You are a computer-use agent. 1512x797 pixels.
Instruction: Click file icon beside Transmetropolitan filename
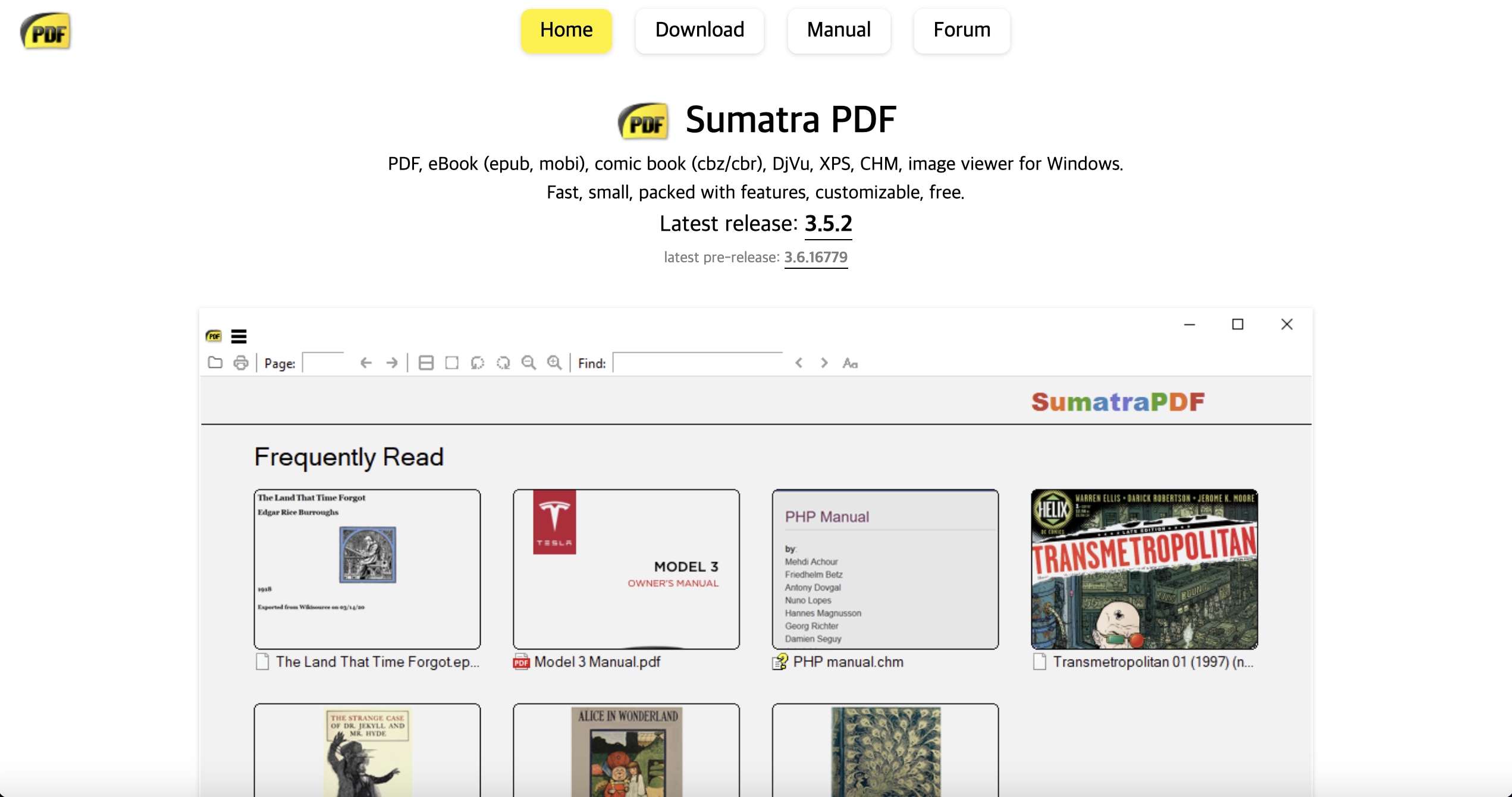1040,662
